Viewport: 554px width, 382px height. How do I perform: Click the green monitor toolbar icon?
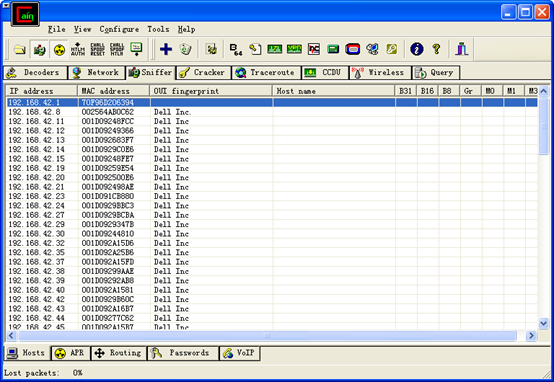click(x=136, y=49)
